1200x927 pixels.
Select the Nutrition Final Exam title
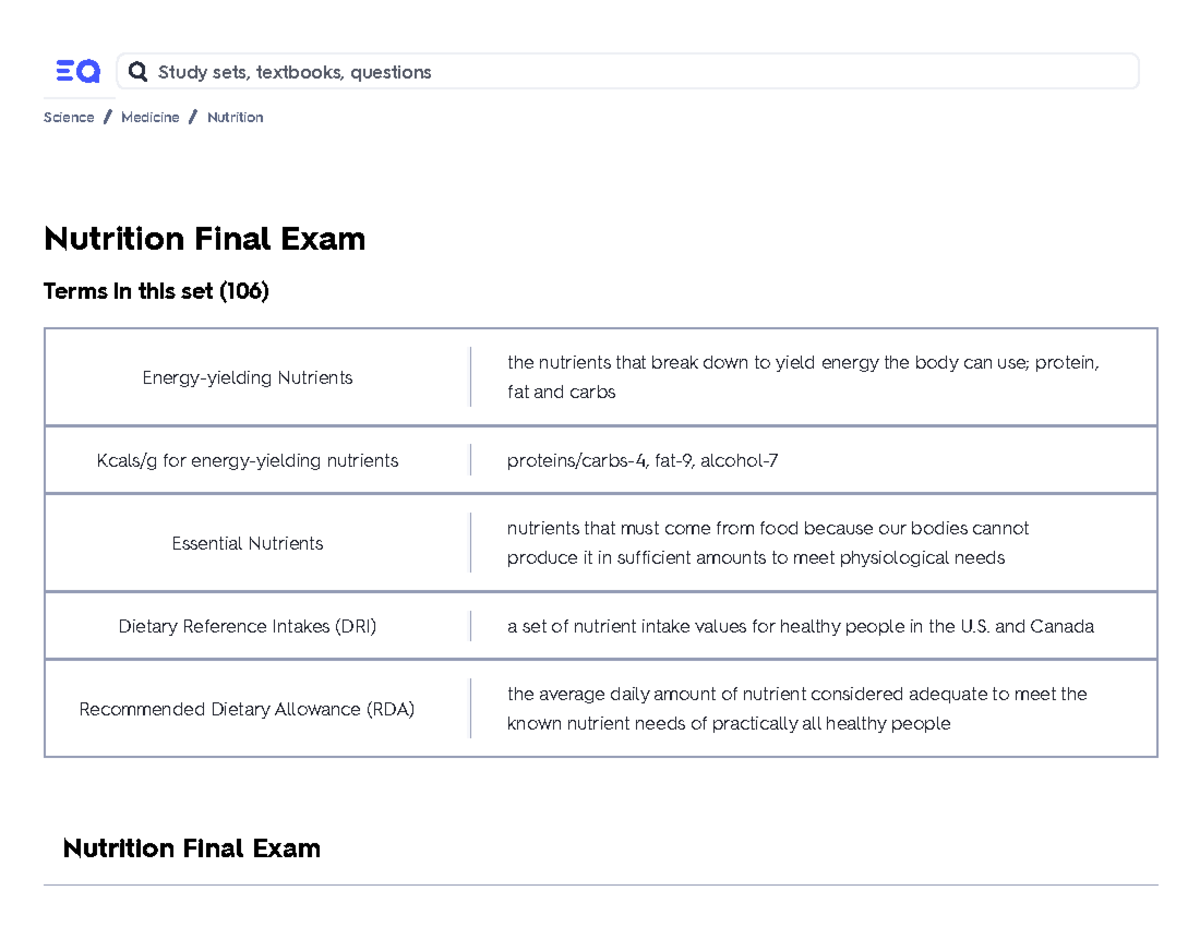tap(204, 239)
